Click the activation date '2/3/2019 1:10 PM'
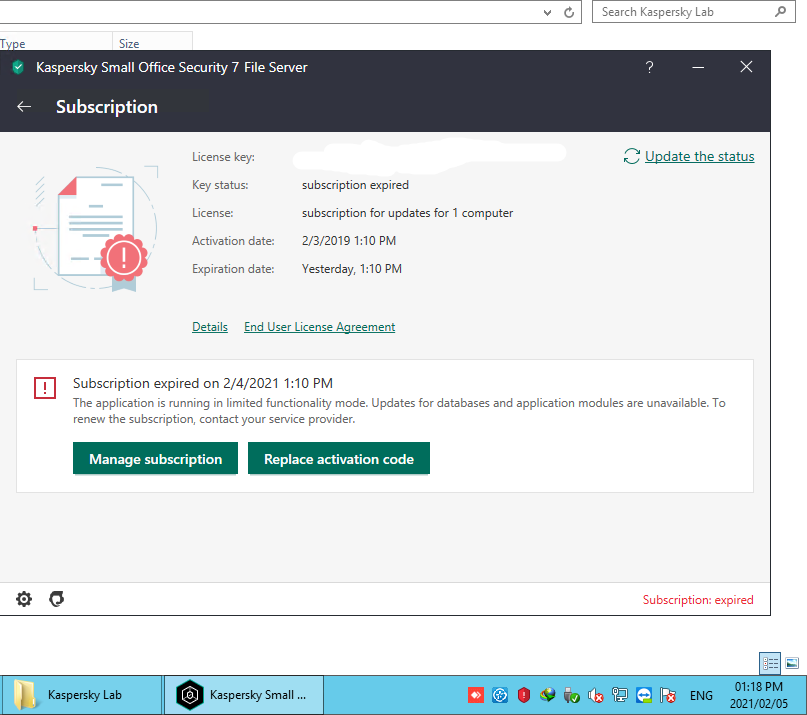Image resolution: width=807 pixels, height=715 pixels. (x=349, y=240)
